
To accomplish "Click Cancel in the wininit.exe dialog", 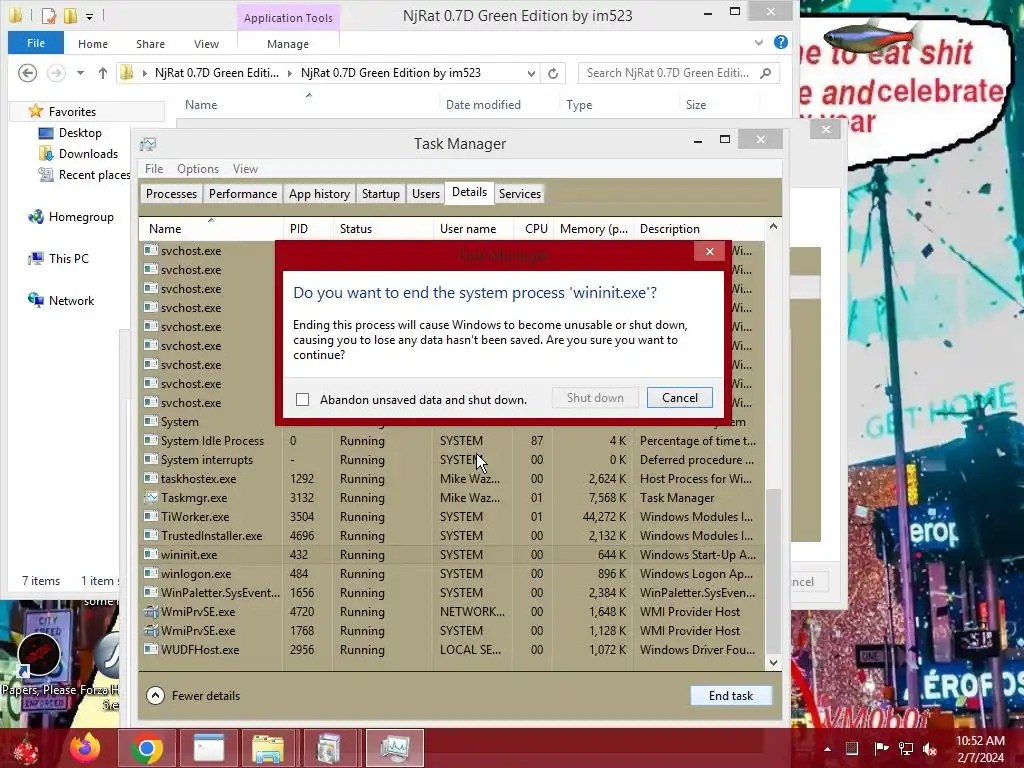I will 679,398.
